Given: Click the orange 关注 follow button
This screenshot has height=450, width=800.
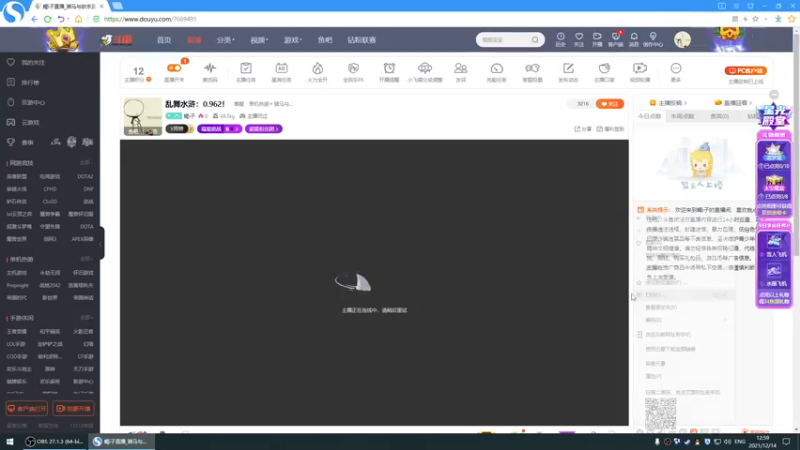Looking at the screenshot, I should point(610,104).
